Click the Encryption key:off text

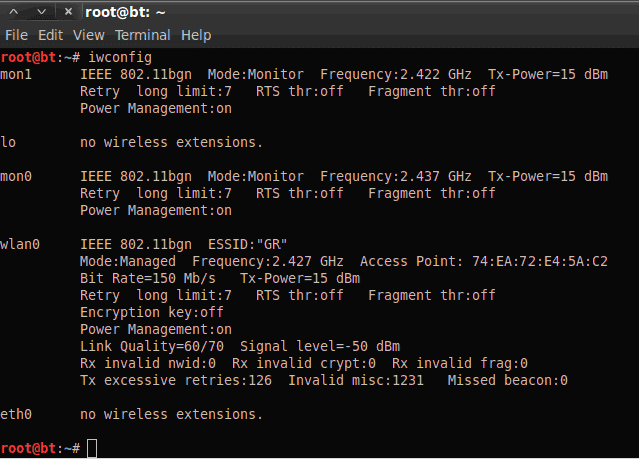click(x=151, y=312)
